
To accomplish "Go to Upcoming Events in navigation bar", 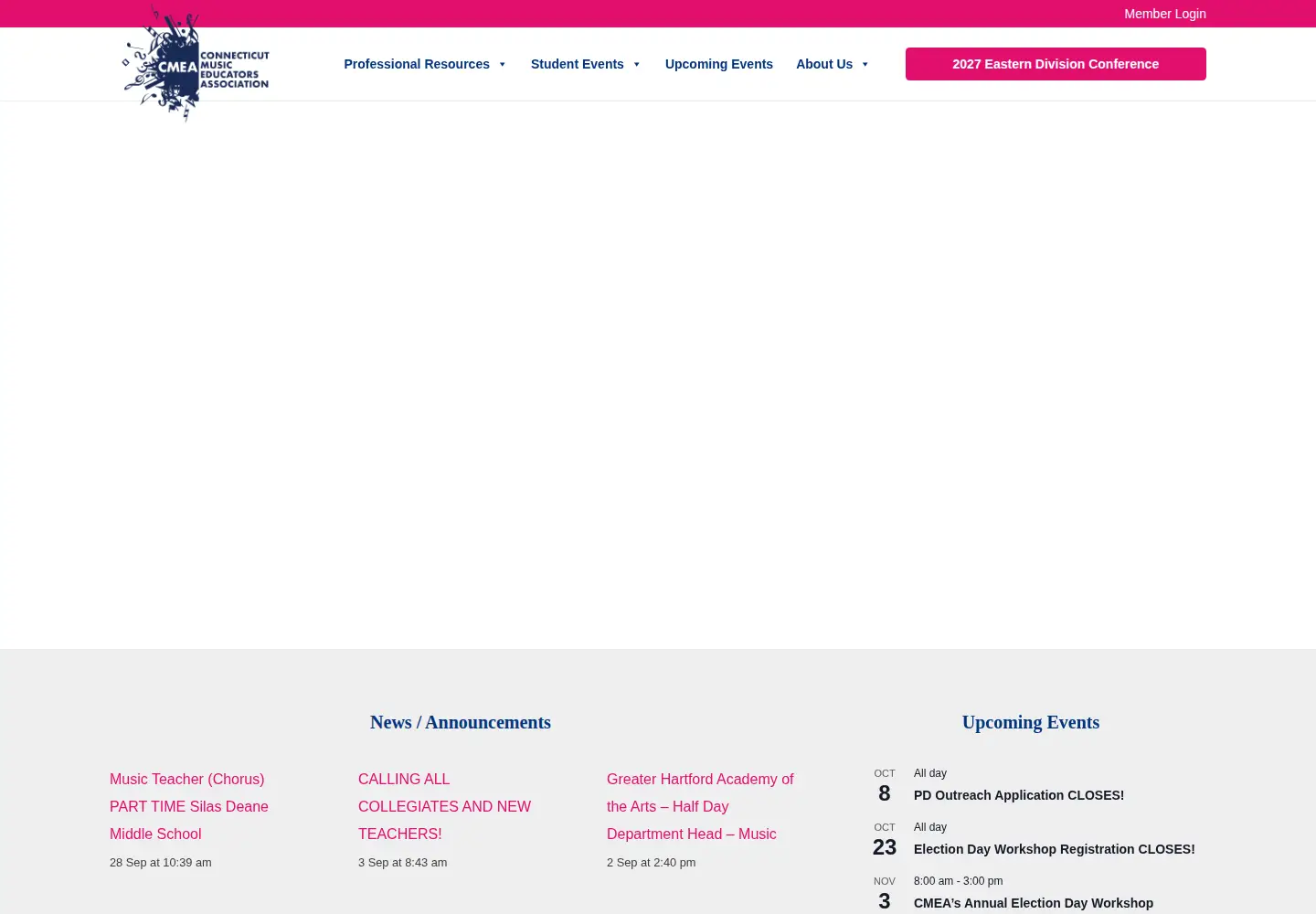I will (x=719, y=64).
